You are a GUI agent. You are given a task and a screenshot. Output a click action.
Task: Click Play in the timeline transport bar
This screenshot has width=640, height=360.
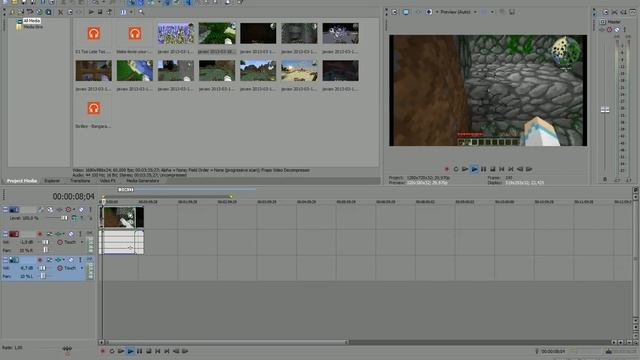coord(130,351)
